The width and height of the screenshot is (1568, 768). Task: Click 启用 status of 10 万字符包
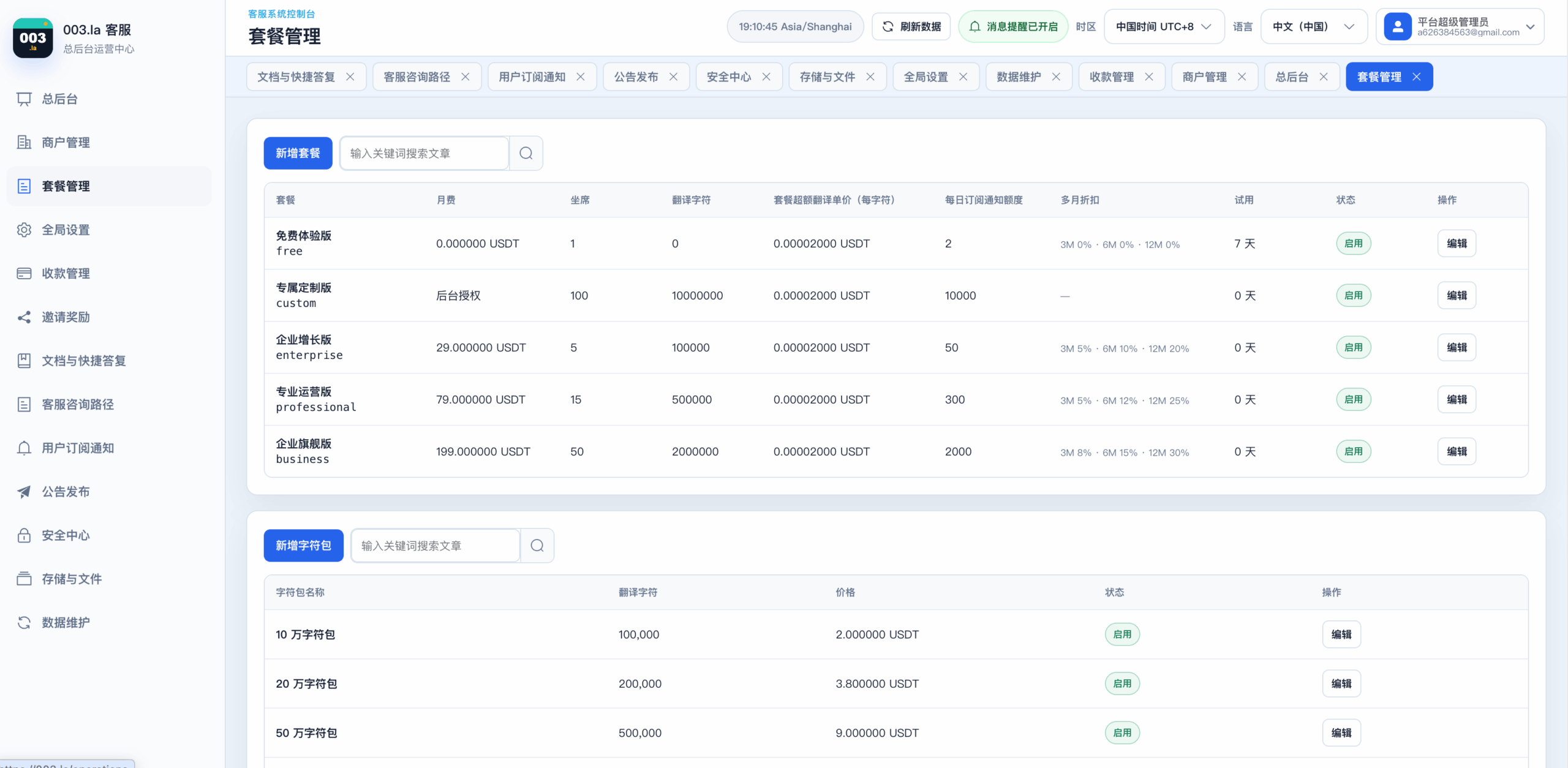coord(1123,635)
